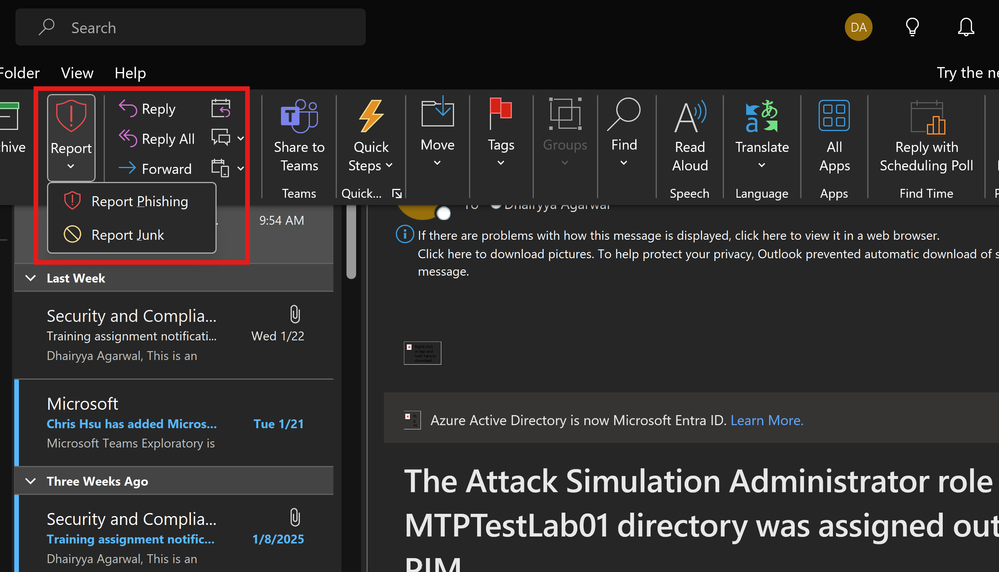The width and height of the screenshot is (999, 572).
Task: Click the blocked image beside Azure notice
Action: (x=412, y=420)
